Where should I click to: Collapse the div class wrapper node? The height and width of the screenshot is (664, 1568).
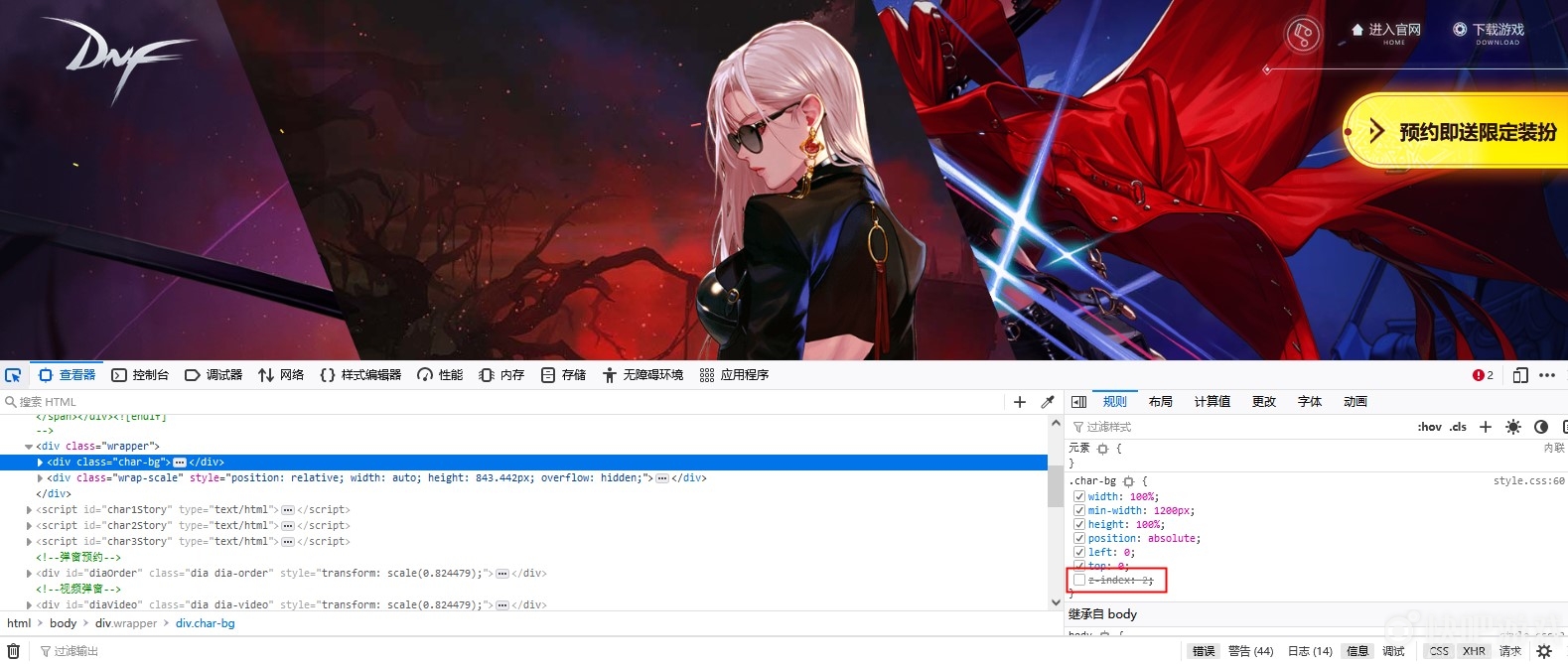pos(29,447)
